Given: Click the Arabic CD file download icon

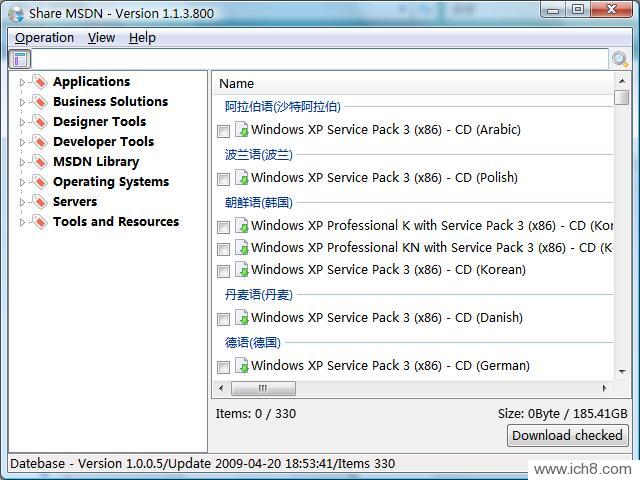Looking at the screenshot, I should [241, 130].
